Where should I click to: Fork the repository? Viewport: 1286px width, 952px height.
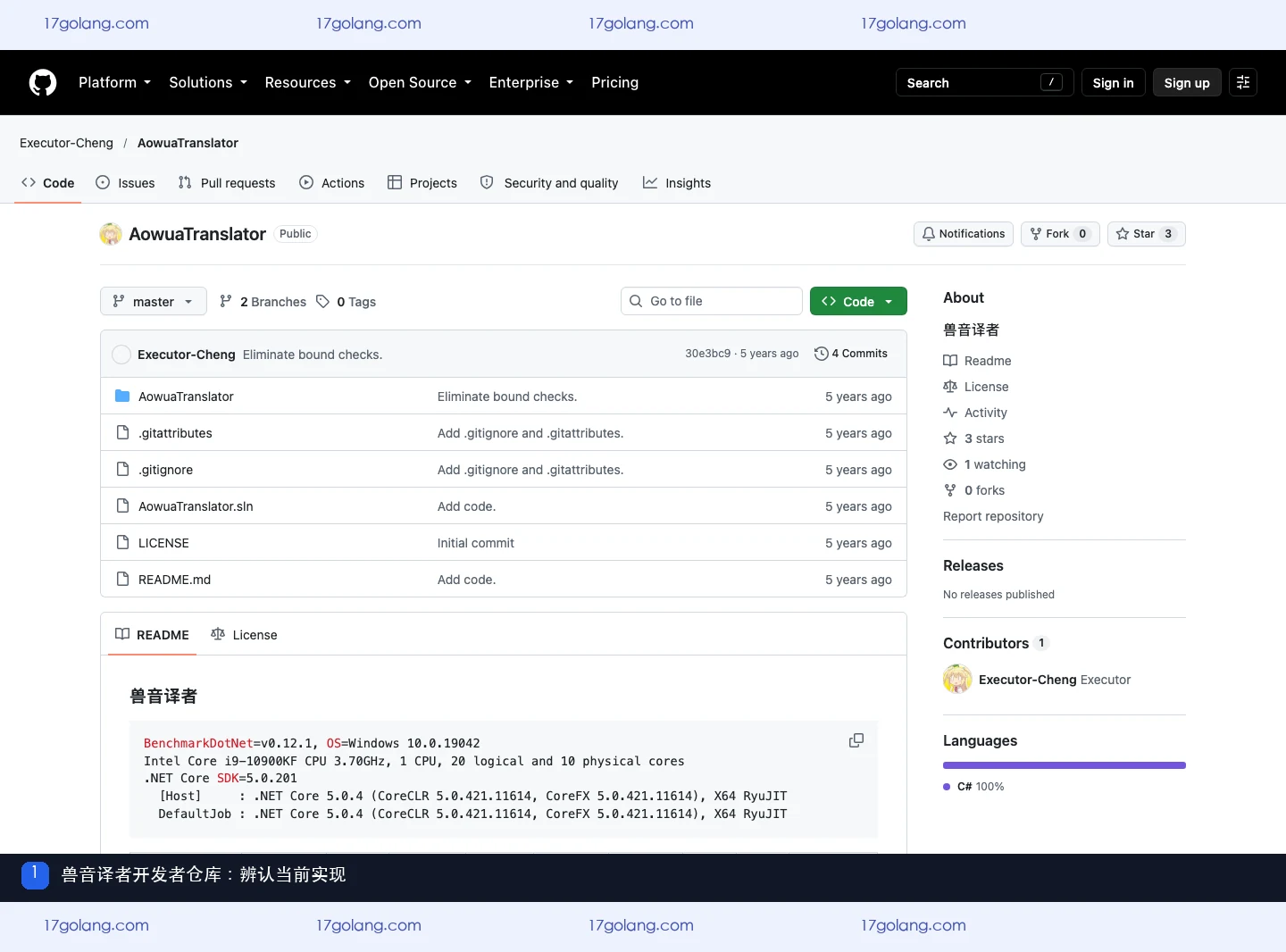(1060, 234)
